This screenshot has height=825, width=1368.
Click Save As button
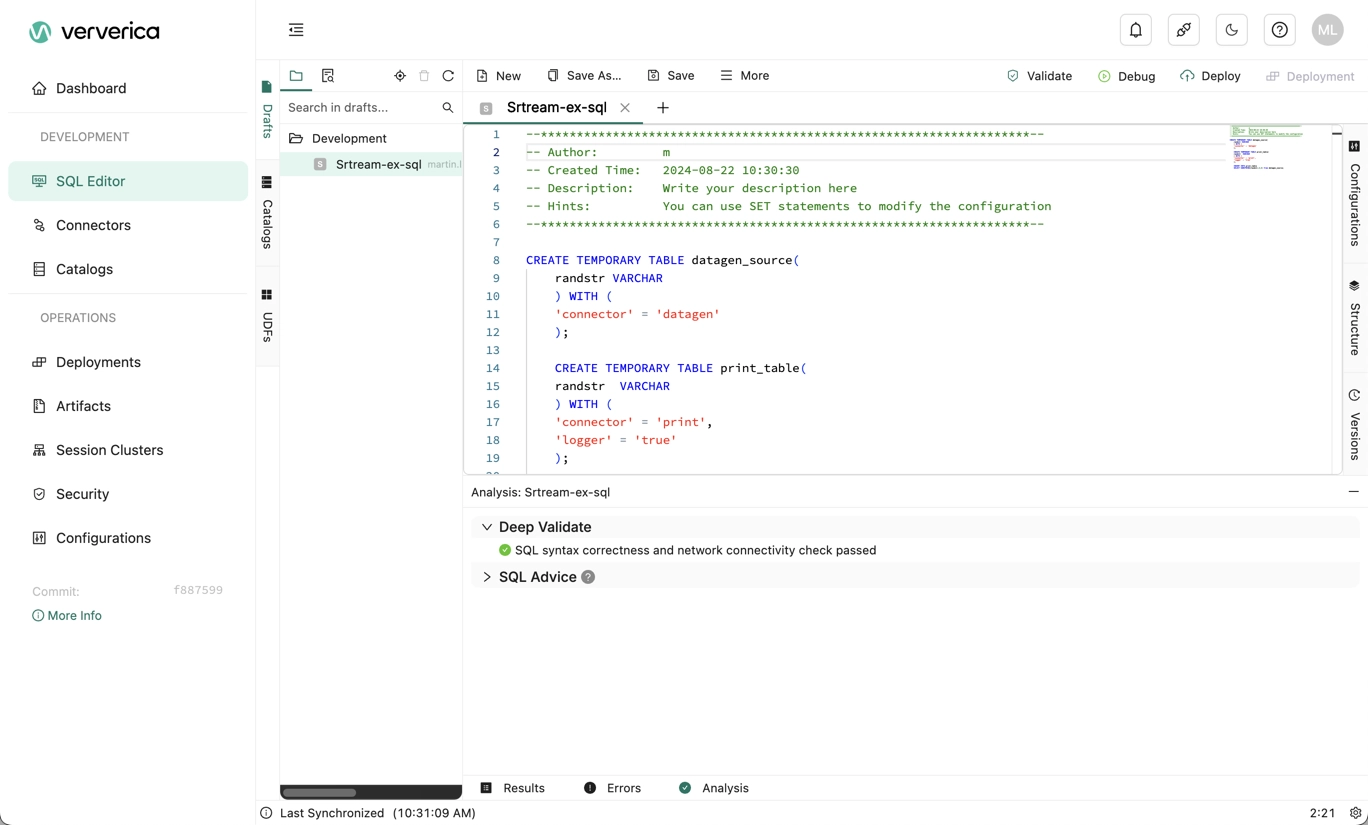[x=584, y=76]
